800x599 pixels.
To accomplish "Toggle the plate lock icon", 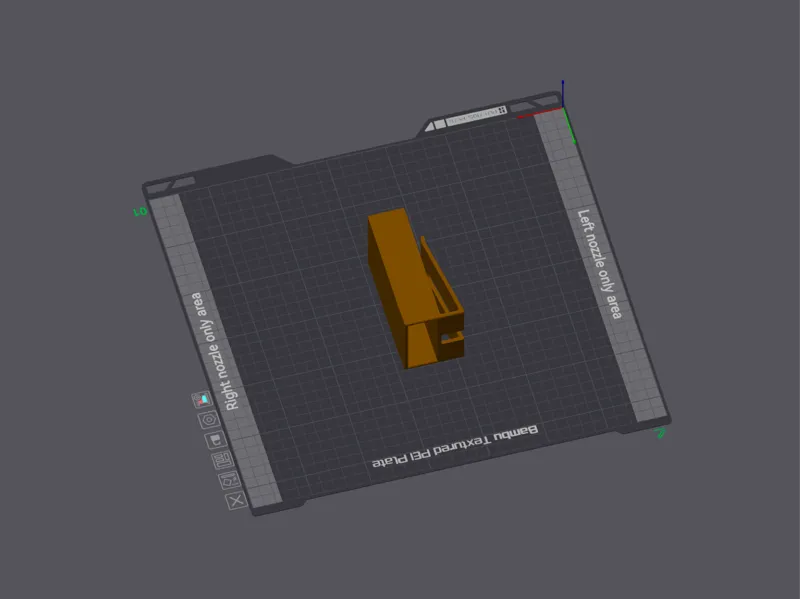I will [215, 440].
